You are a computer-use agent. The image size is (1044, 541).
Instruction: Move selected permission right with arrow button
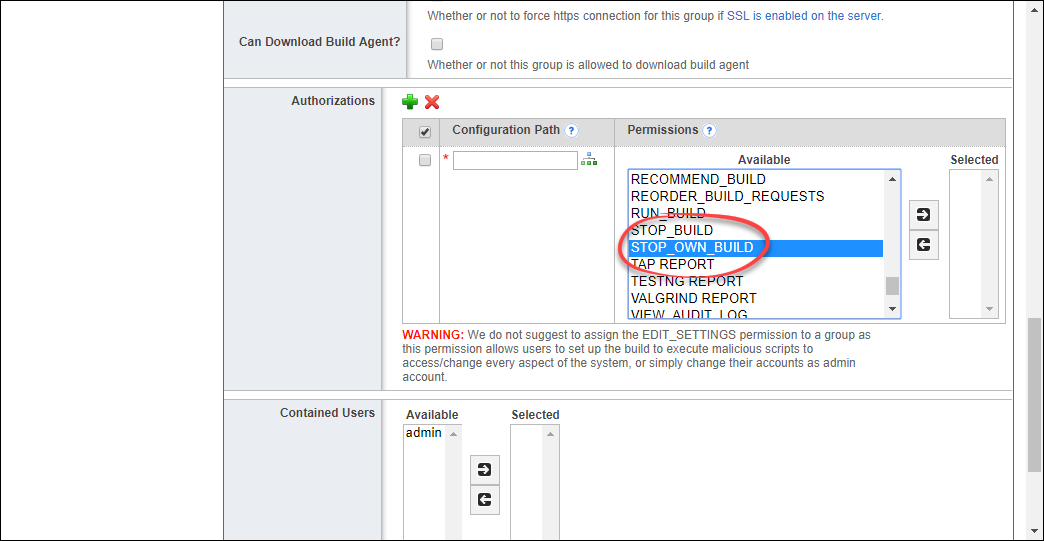point(923,214)
